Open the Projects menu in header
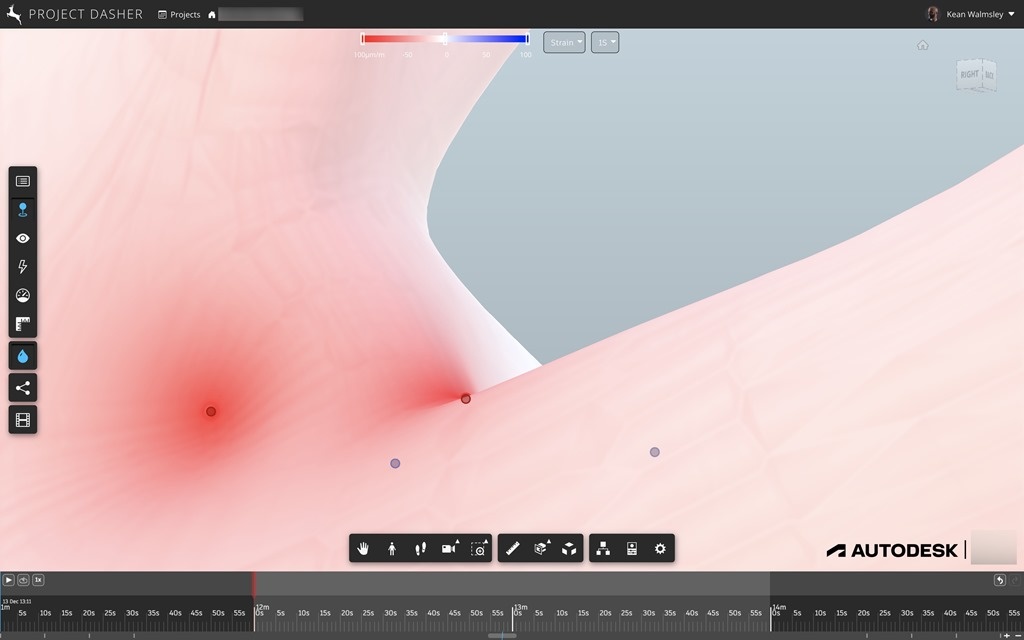This screenshot has height=640, width=1024. pos(179,15)
